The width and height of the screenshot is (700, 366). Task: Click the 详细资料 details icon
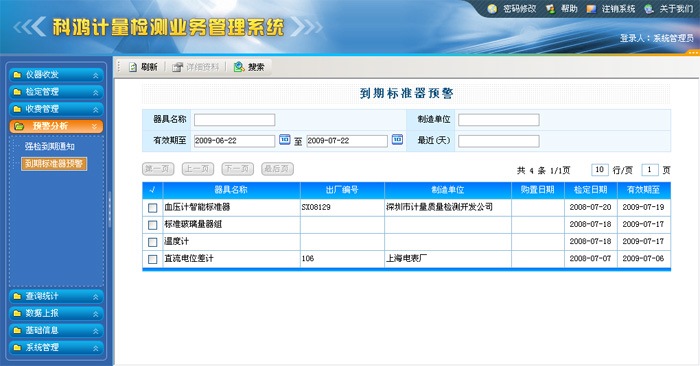pos(178,67)
